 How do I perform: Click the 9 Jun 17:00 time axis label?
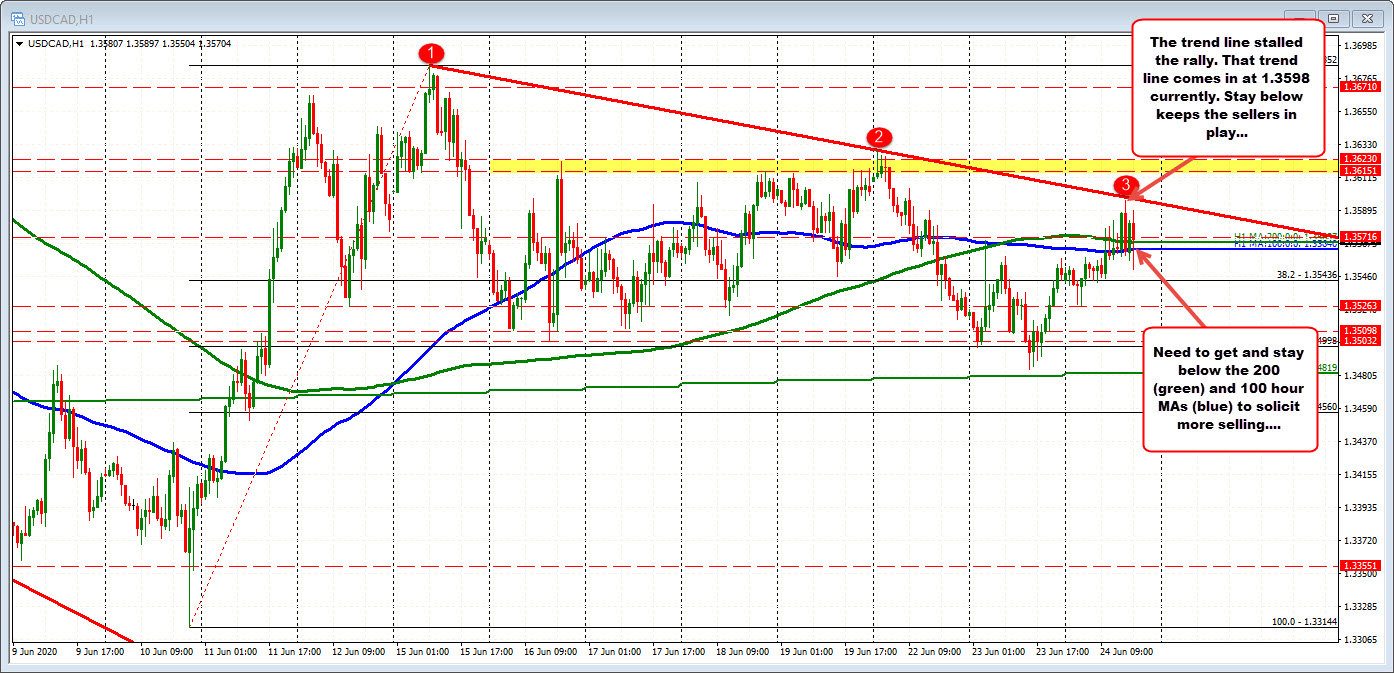click(102, 651)
